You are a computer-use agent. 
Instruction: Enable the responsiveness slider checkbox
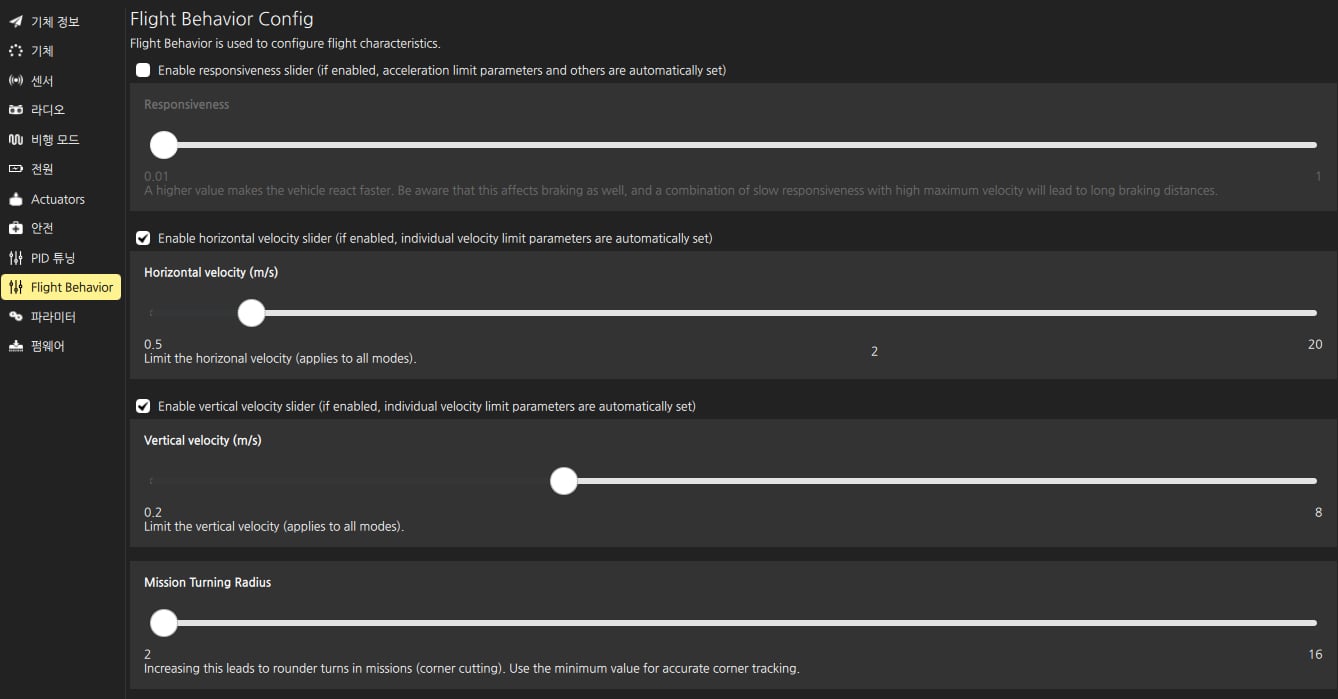click(x=143, y=70)
